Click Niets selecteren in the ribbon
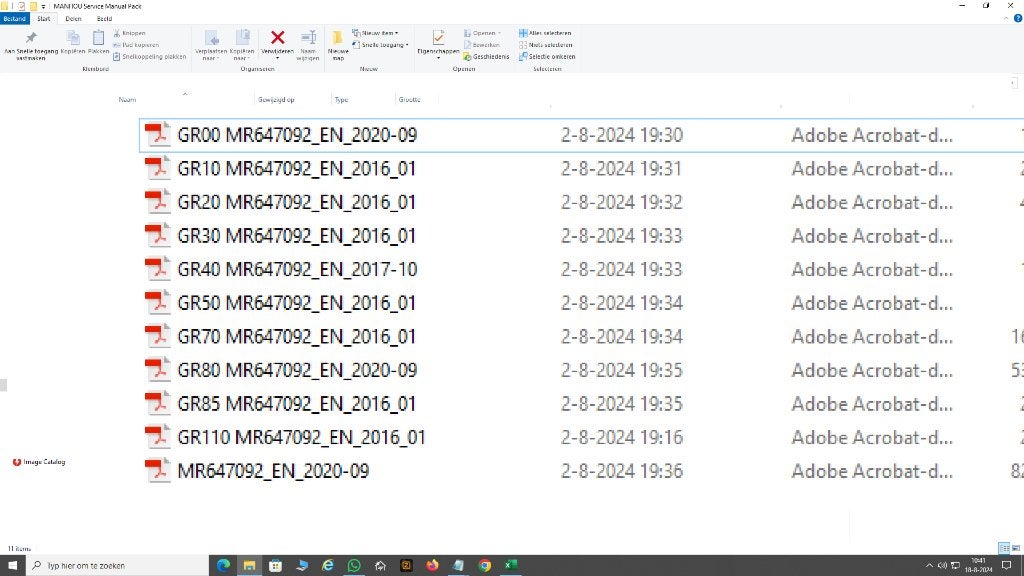The height and width of the screenshot is (576, 1024). (x=546, y=45)
